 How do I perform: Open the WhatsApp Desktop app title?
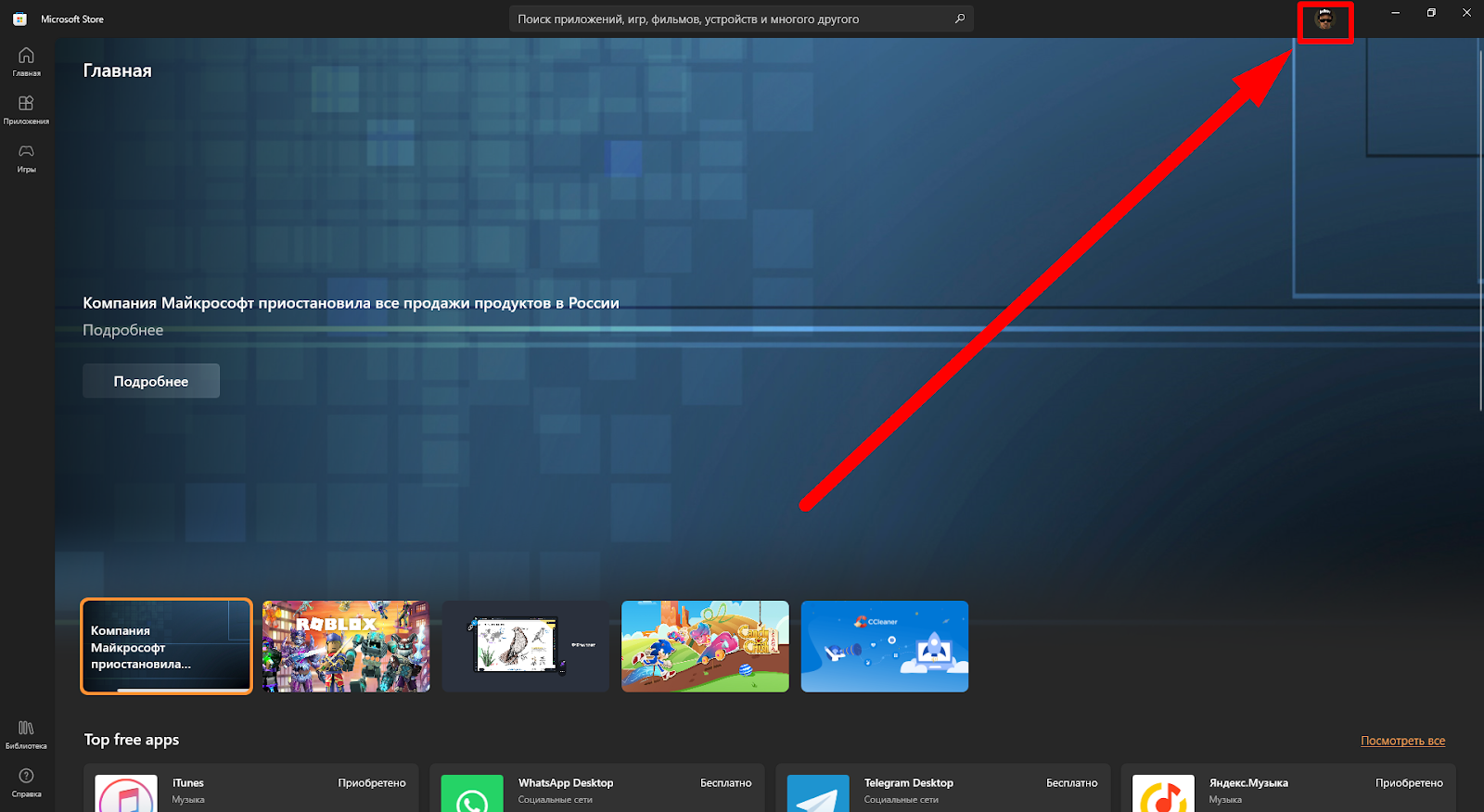(x=566, y=783)
